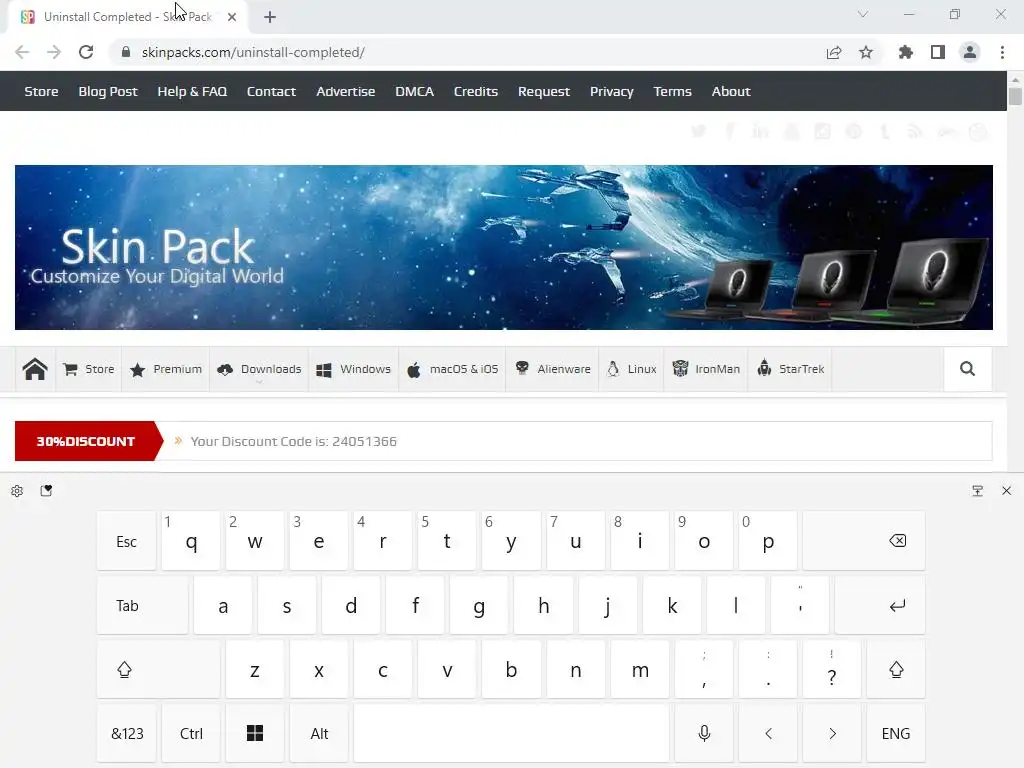Viewport: 1024px width, 768px height.
Task: Open the Store top menu link
Action: (x=41, y=91)
